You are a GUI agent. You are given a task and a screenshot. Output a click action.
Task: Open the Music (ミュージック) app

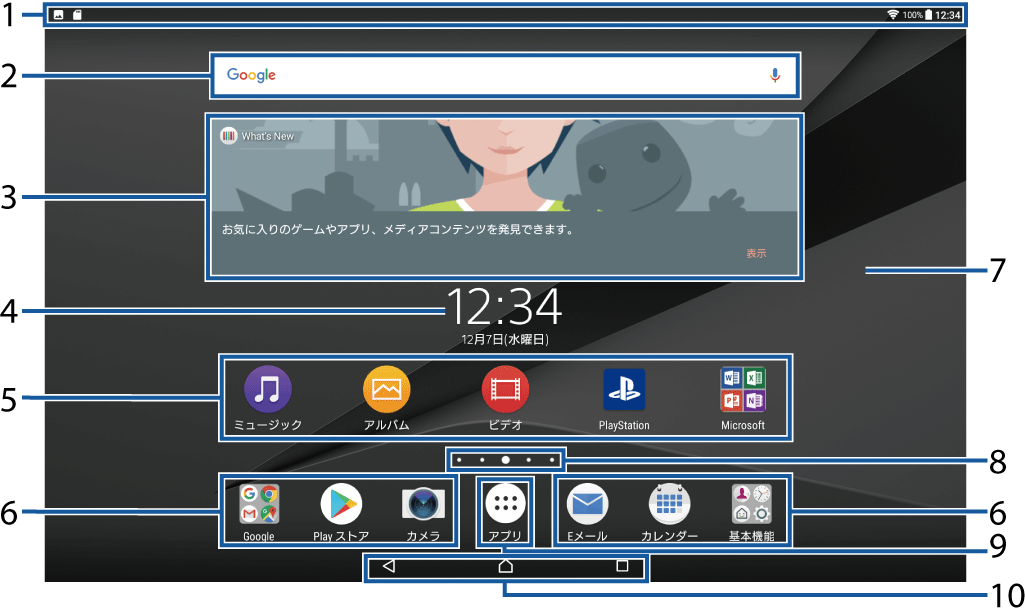click(x=268, y=390)
